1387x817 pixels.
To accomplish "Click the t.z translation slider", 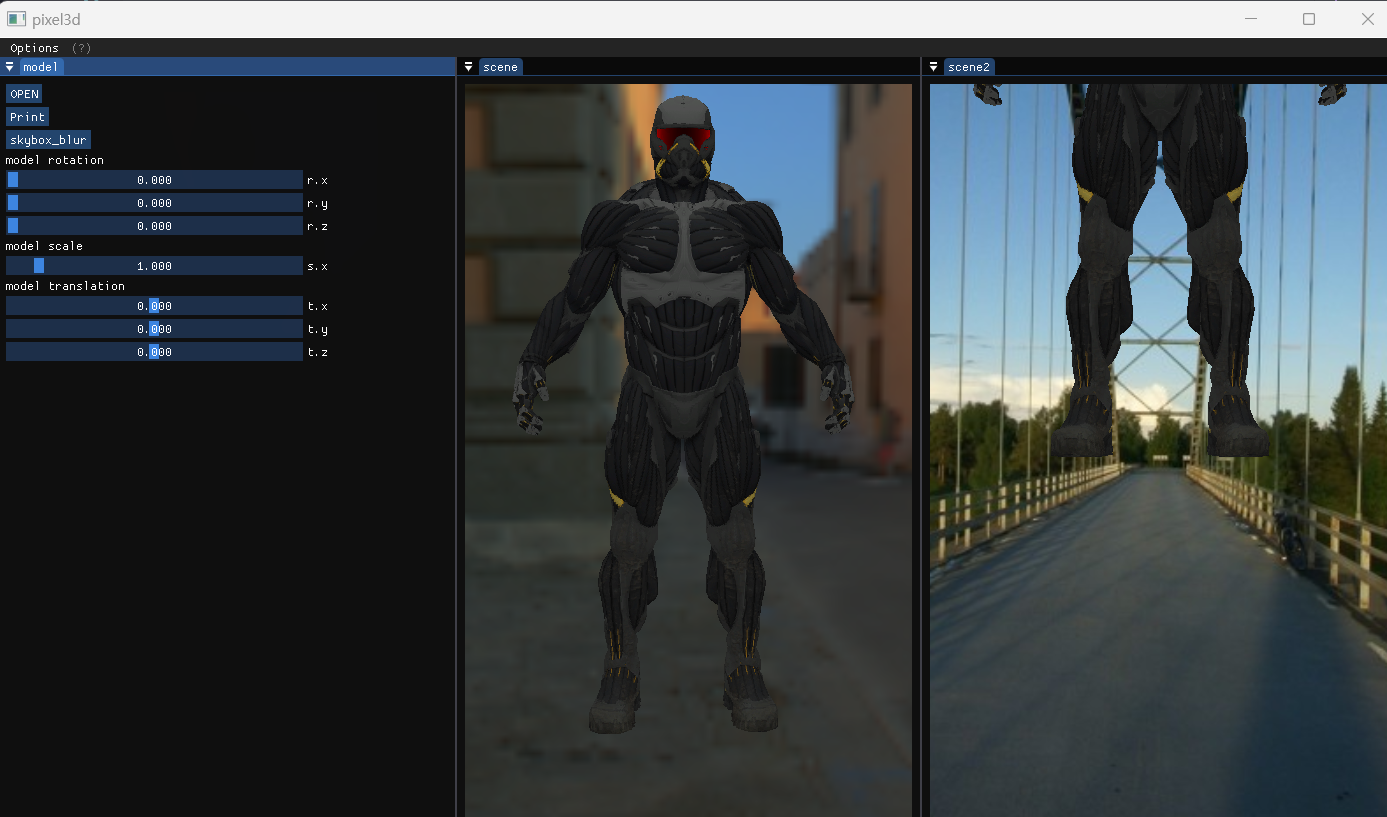I will pyautogui.click(x=154, y=352).
